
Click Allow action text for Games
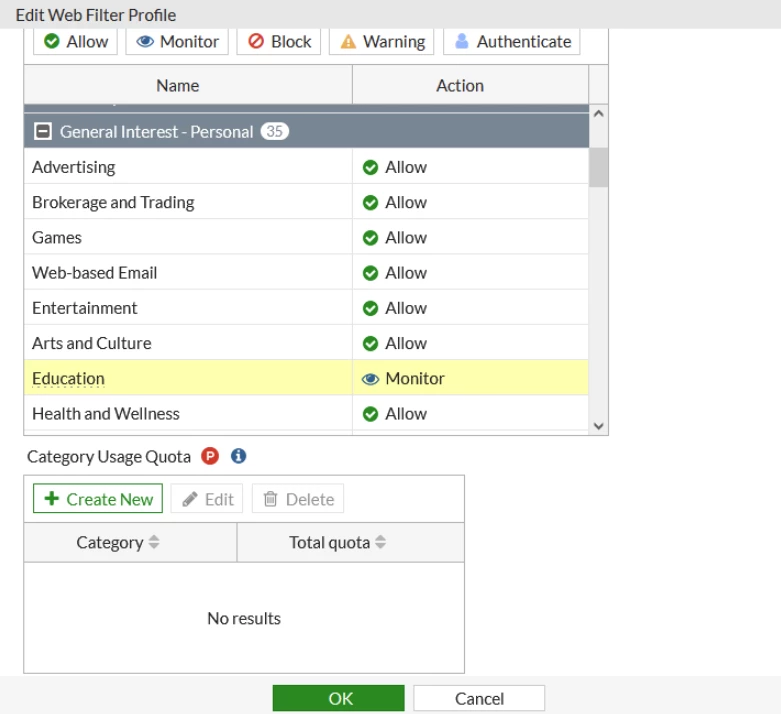(x=406, y=238)
